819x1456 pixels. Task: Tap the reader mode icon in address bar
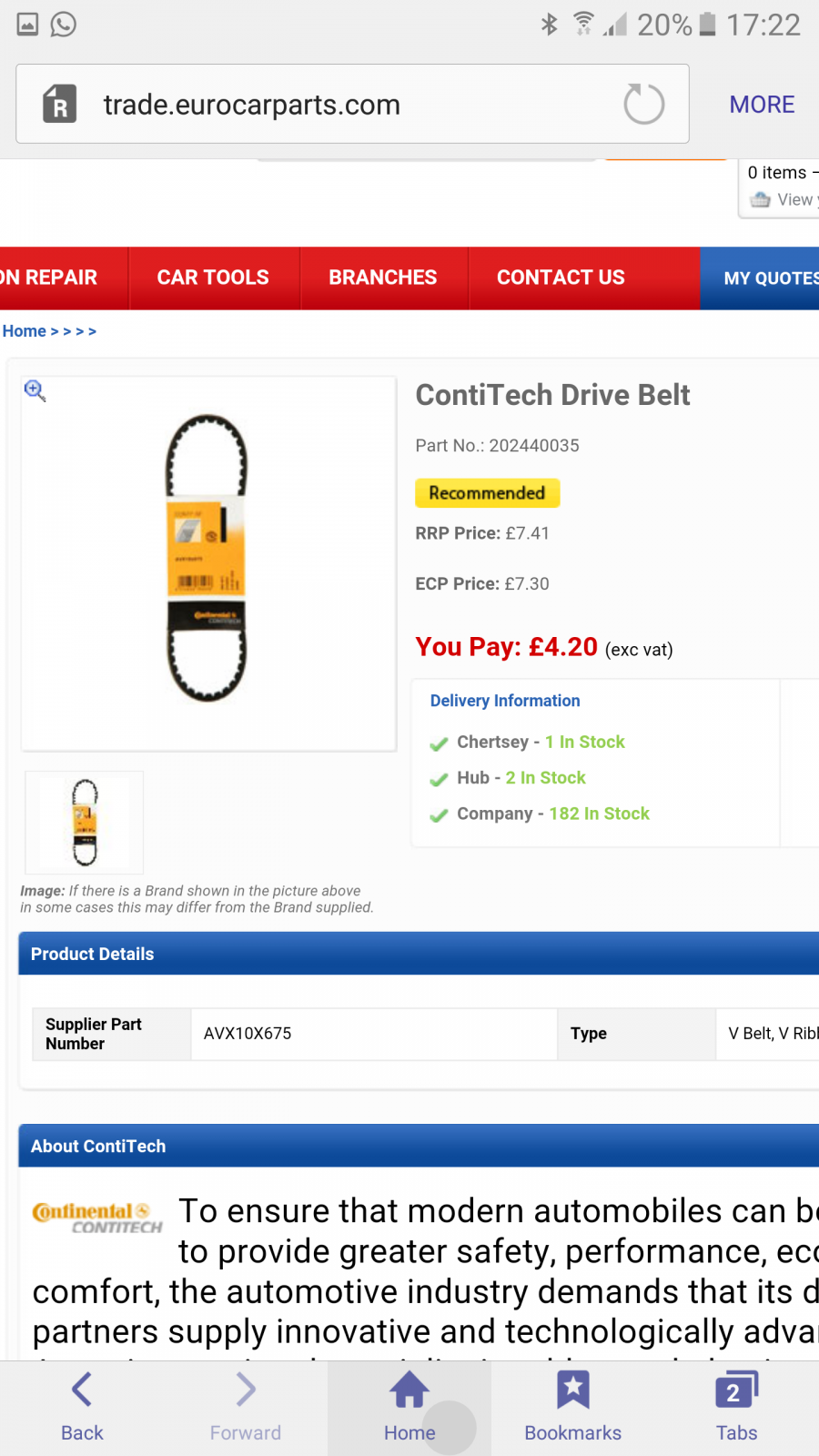coord(60,104)
